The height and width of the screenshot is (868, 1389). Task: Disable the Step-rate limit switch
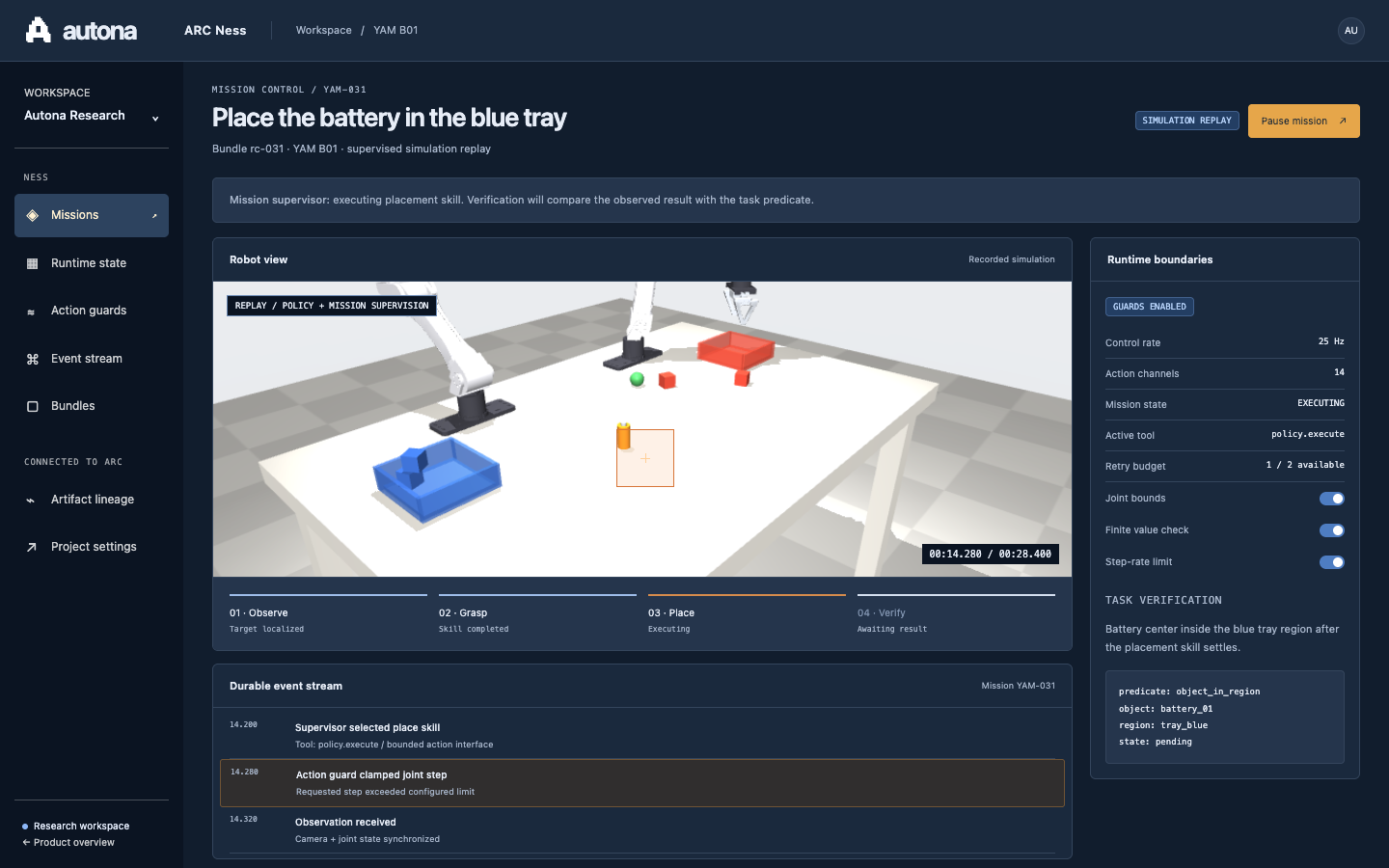coord(1332,562)
